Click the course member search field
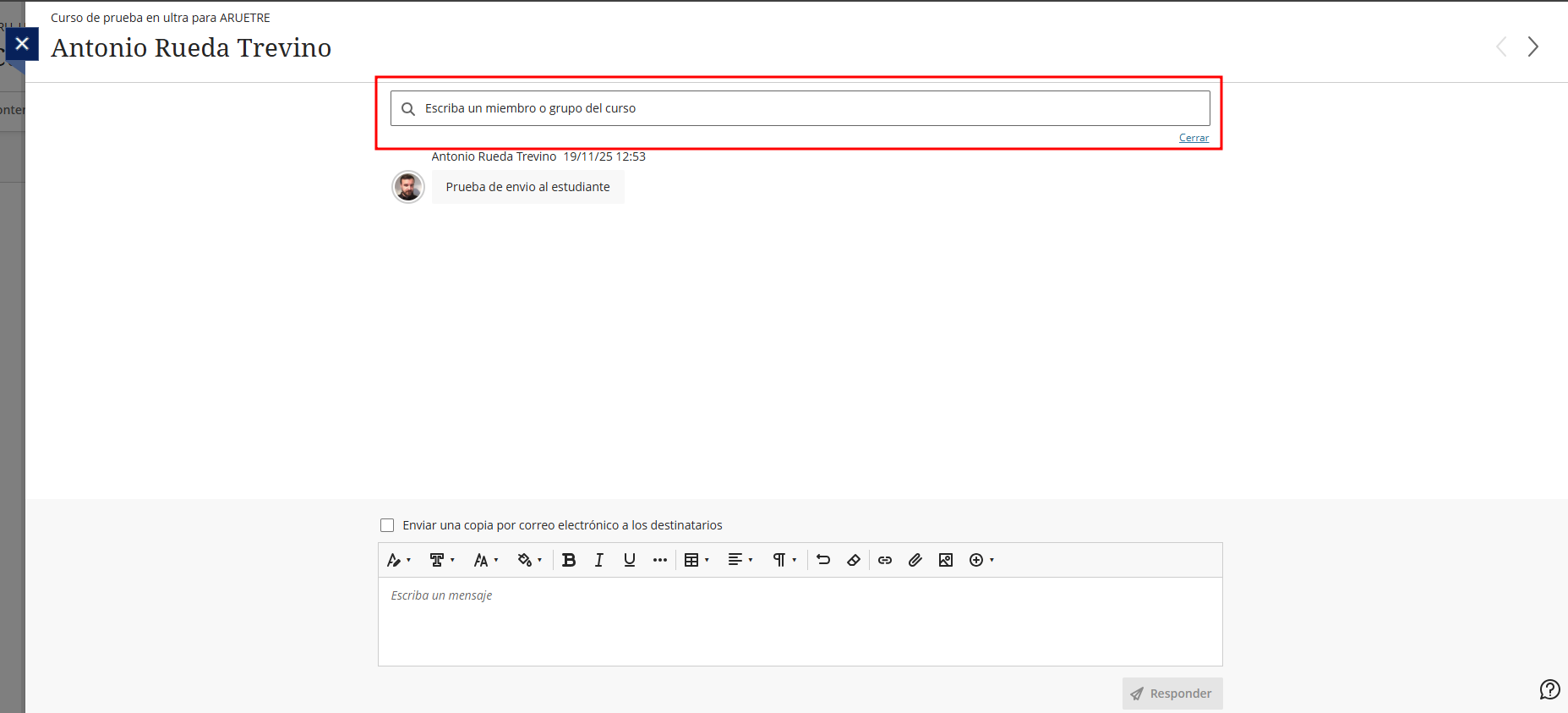The image size is (1568, 713). 800,108
